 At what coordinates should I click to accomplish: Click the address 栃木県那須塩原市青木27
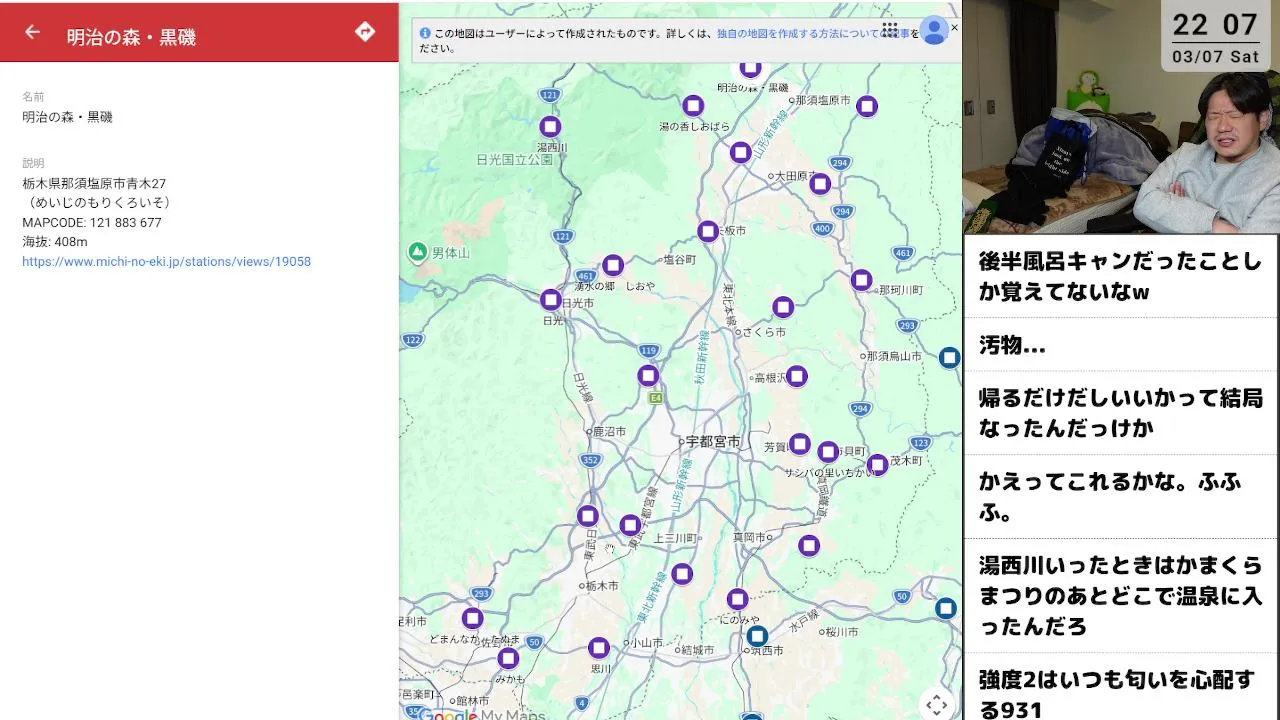(94, 184)
